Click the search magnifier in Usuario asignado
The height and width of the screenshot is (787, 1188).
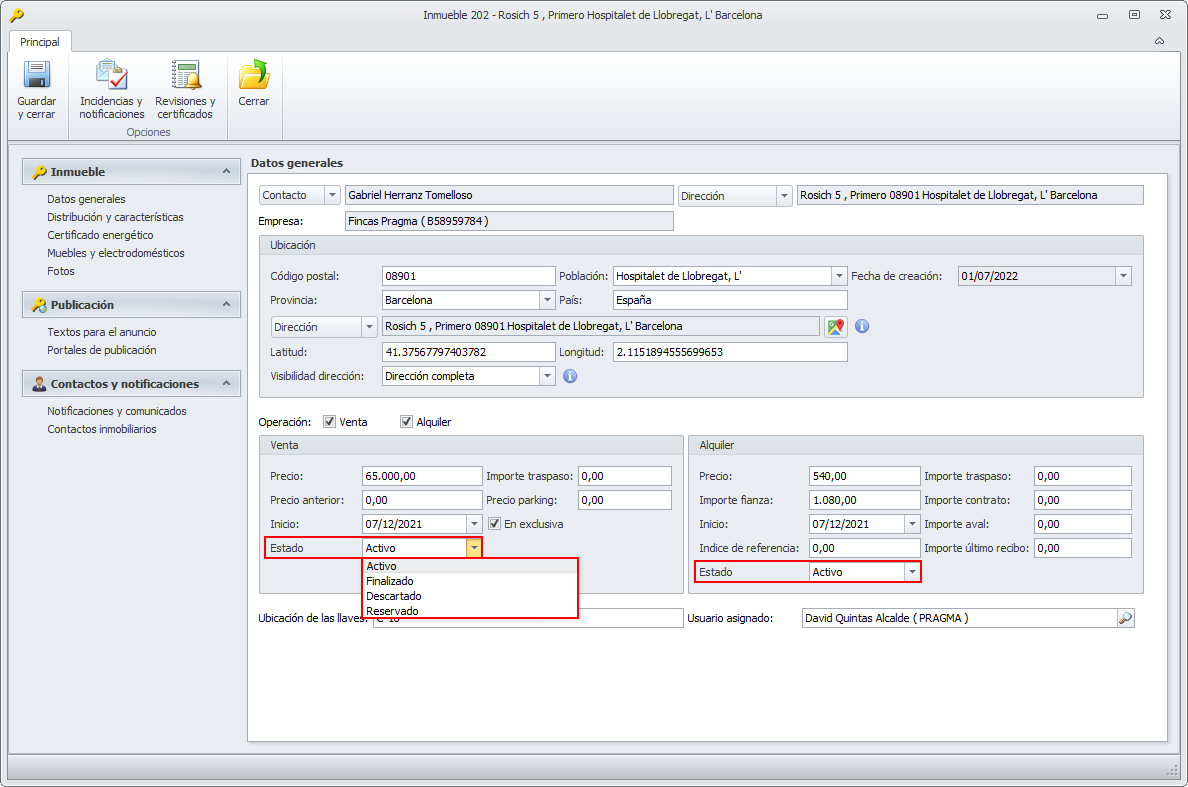point(1125,619)
